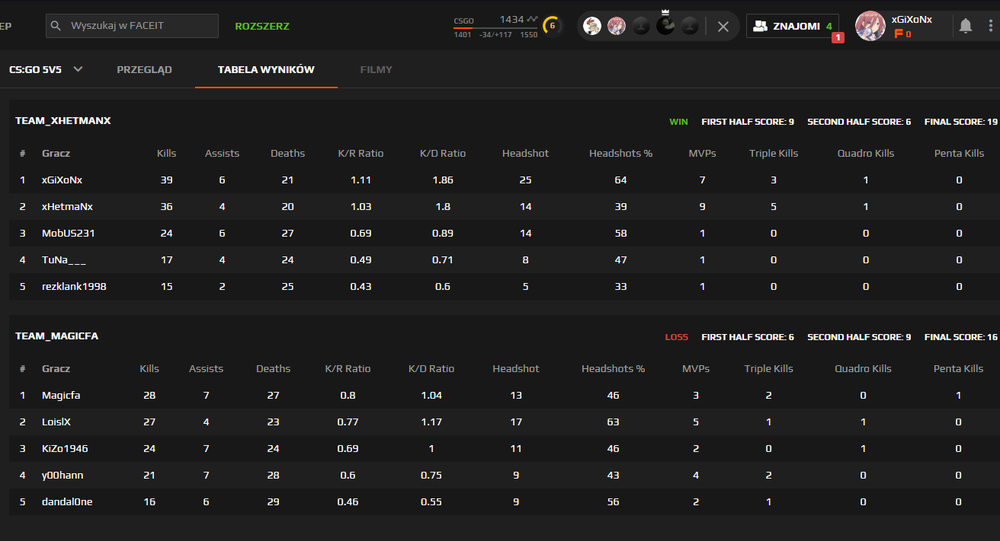This screenshot has height=541, width=1000.
Task: Open xGiXoNx profile avatar
Action: click(870, 26)
